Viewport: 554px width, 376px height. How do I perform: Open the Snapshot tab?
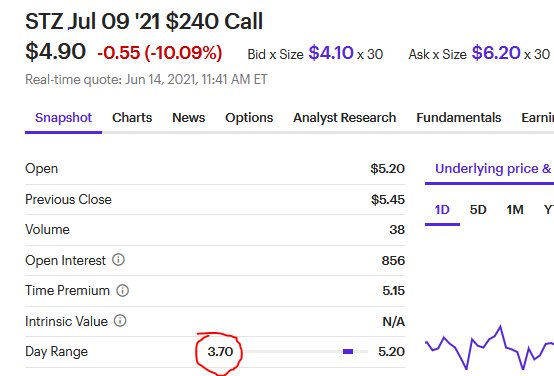click(64, 118)
